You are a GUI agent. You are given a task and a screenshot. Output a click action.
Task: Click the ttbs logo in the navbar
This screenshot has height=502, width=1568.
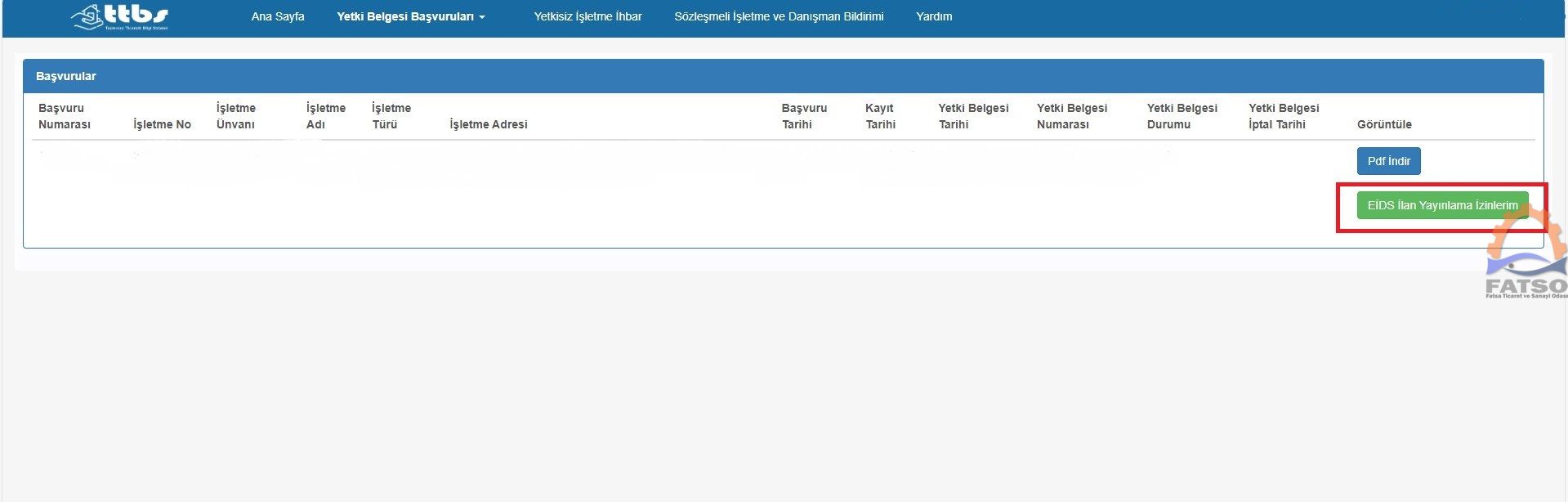(x=120, y=16)
